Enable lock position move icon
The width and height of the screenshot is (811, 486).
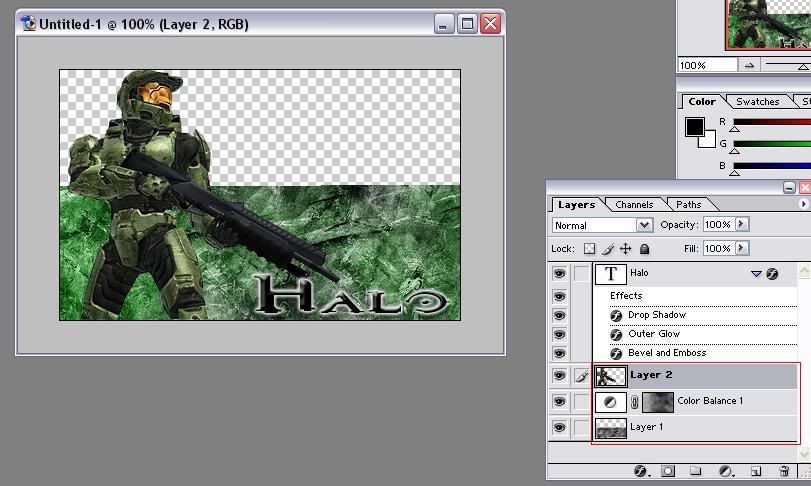coord(626,249)
